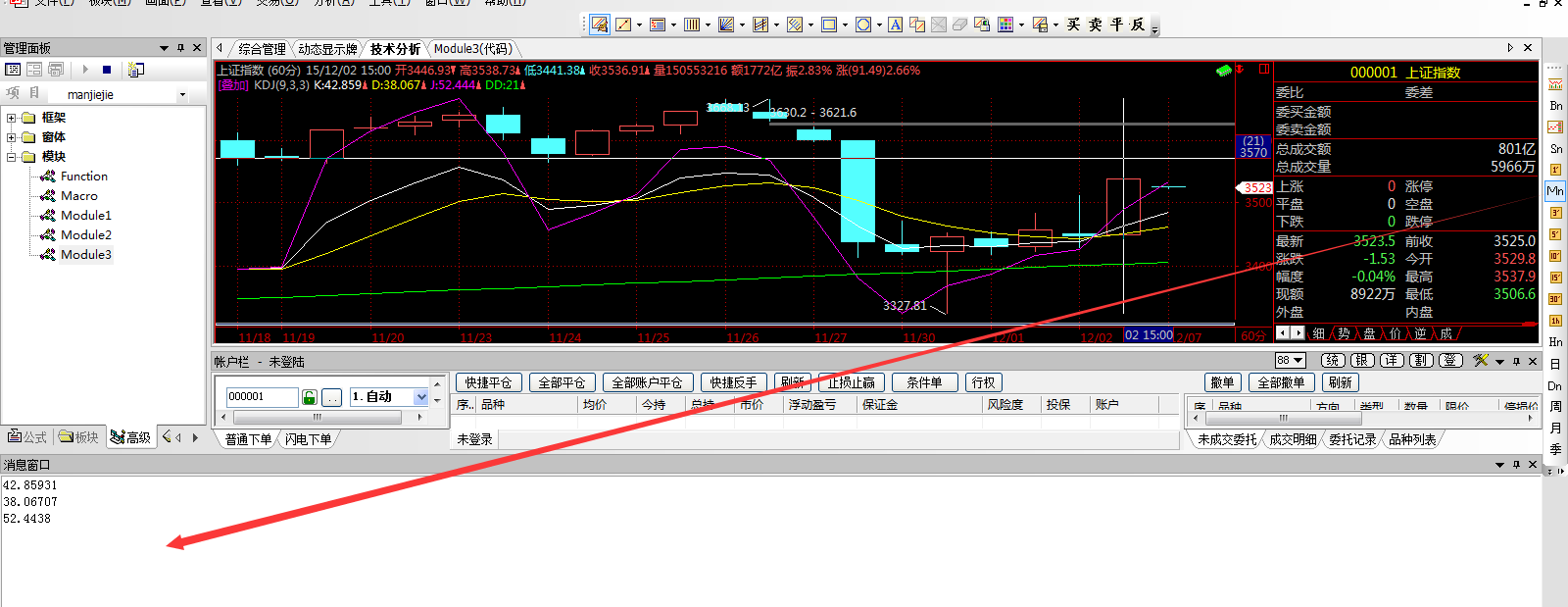
Task: Open the rectangle tool dropdown arrow
Action: click(x=845, y=25)
